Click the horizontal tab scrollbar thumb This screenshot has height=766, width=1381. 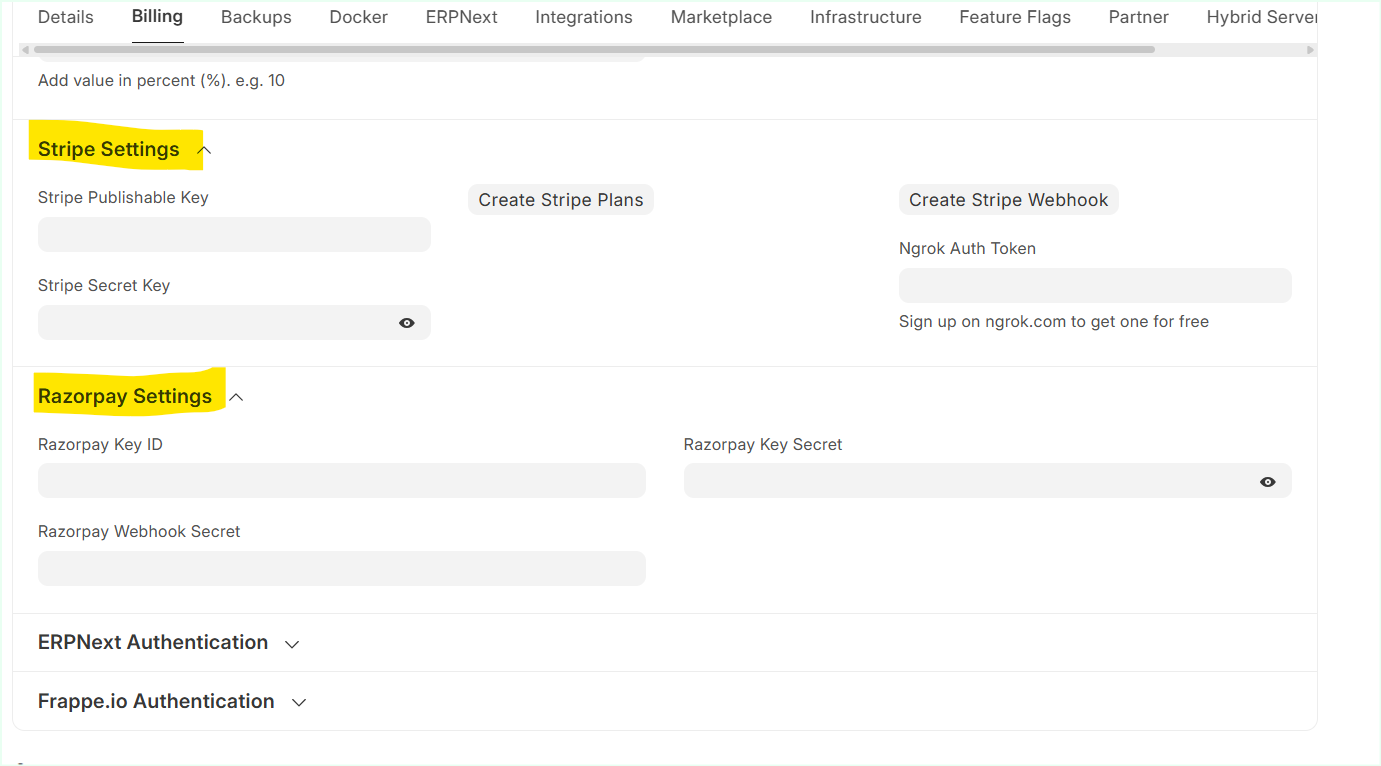(x=594, y=49)
